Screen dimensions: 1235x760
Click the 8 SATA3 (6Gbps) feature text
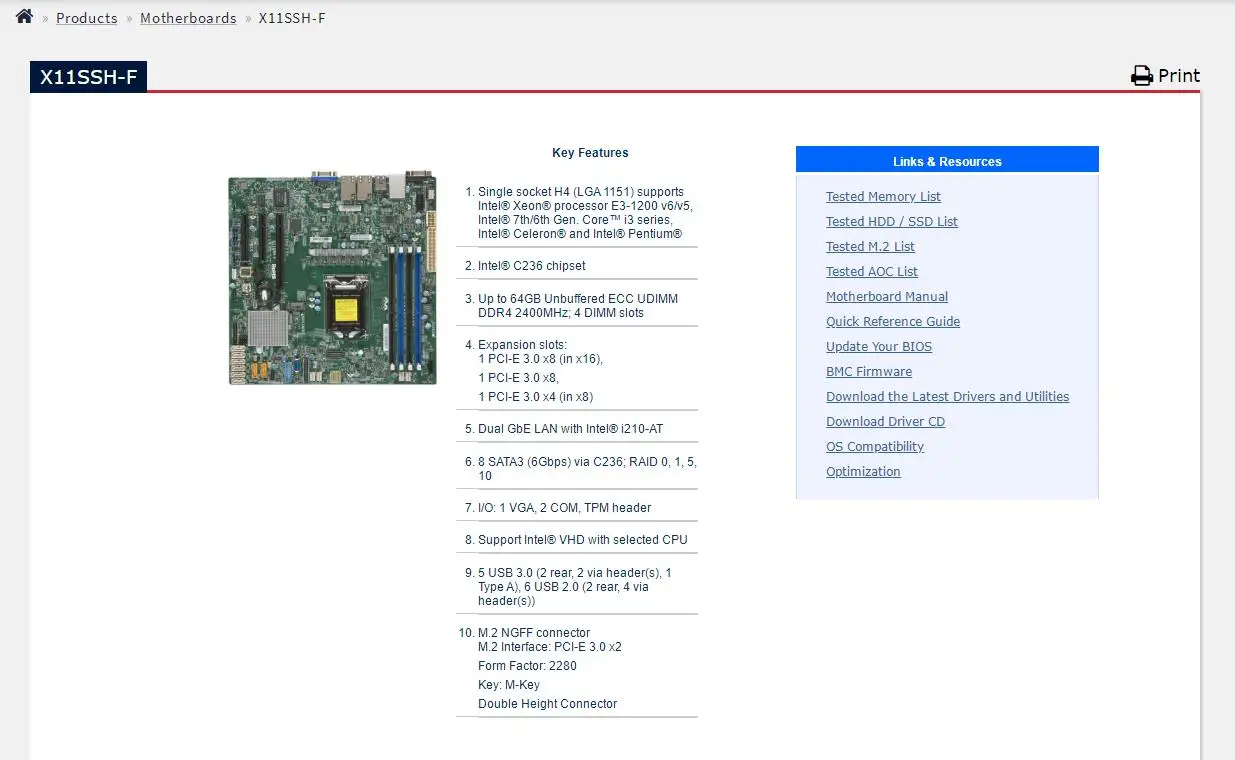[587, 469]
